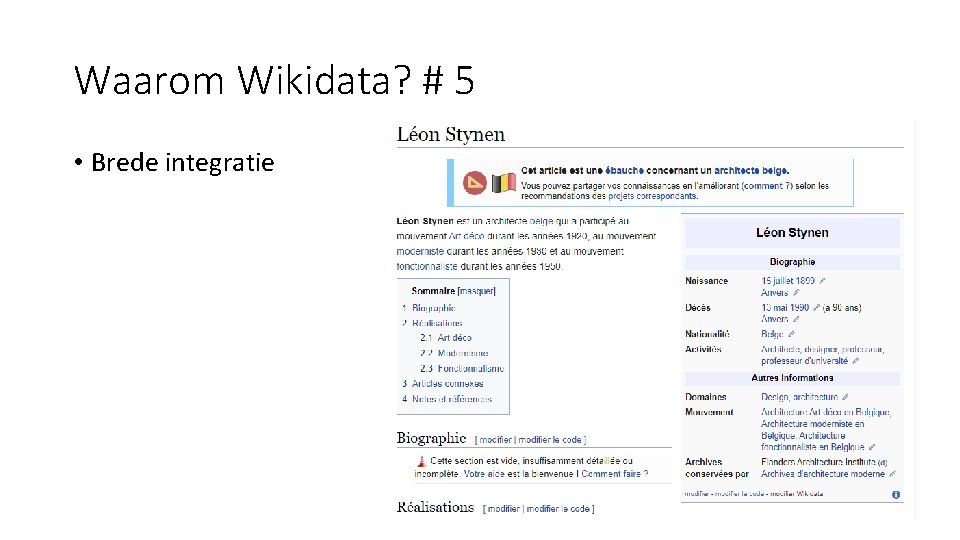Click the Belgian flag icon in banner

tap(503, 182)
